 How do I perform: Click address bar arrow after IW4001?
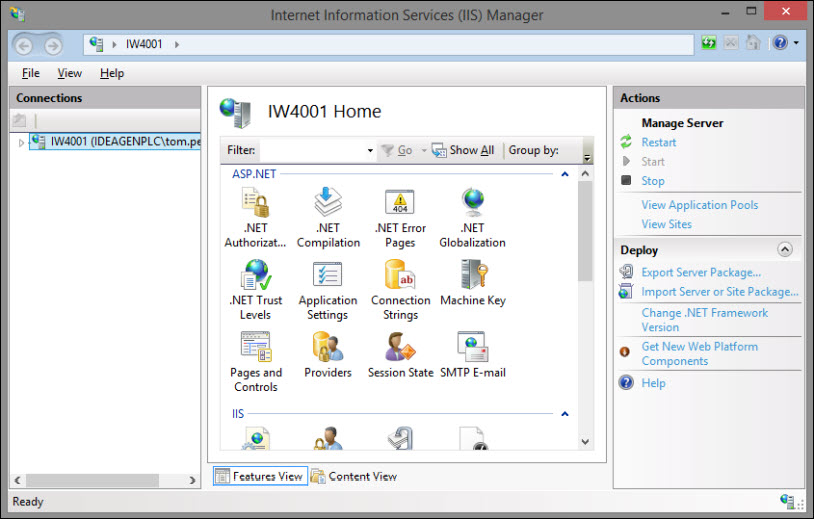click(x=177, y=45)
